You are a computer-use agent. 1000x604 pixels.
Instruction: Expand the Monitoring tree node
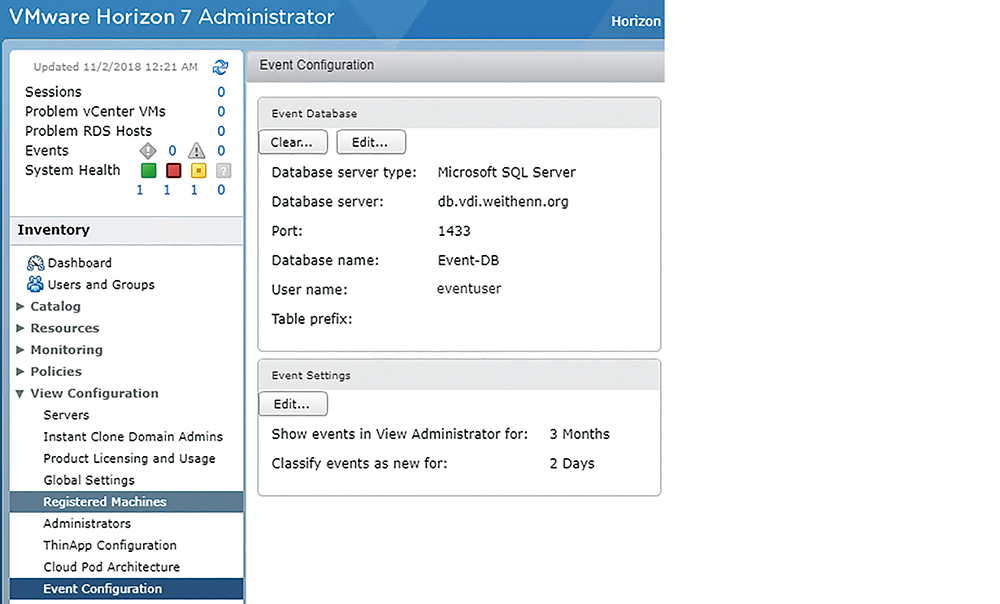pyautogui.click(x=20, y=350)
